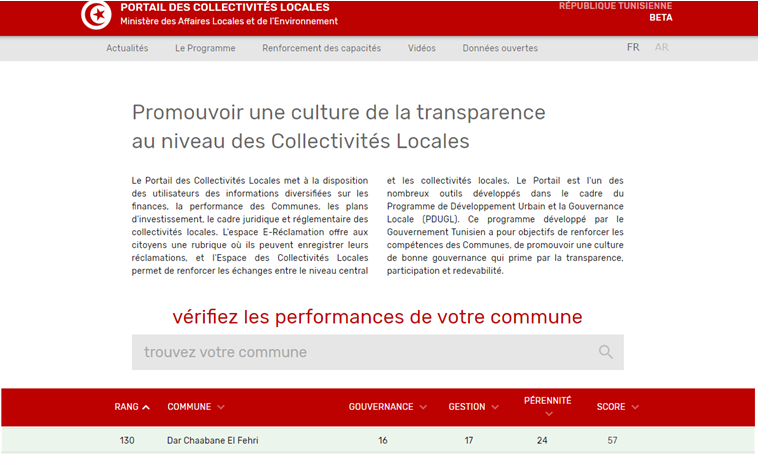758x455 pixels.
Task: Switch language to FR
Action: point(633,47)
